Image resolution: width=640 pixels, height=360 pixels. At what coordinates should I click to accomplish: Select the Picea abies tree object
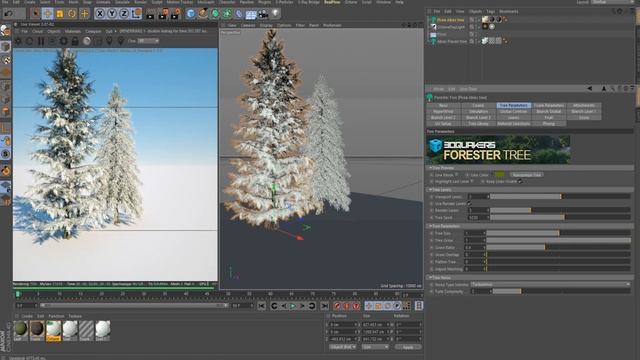[x=450, y=20]
